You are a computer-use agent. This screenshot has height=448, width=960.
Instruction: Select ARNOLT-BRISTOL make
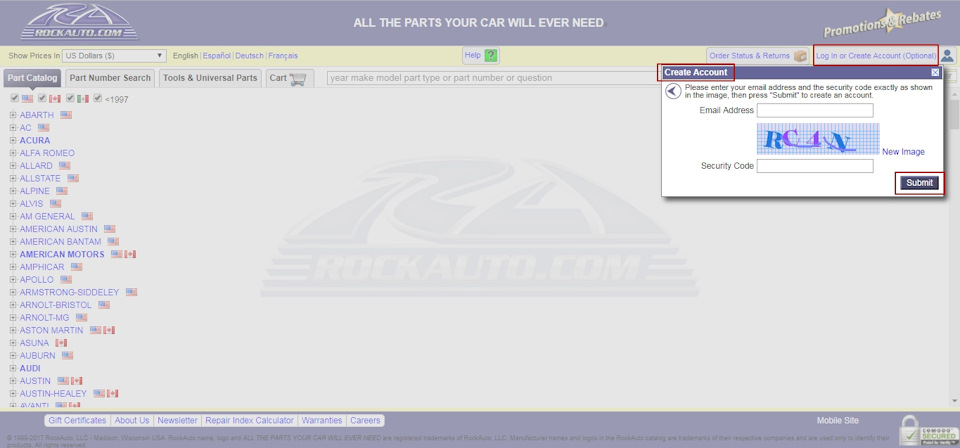(56, 305)
